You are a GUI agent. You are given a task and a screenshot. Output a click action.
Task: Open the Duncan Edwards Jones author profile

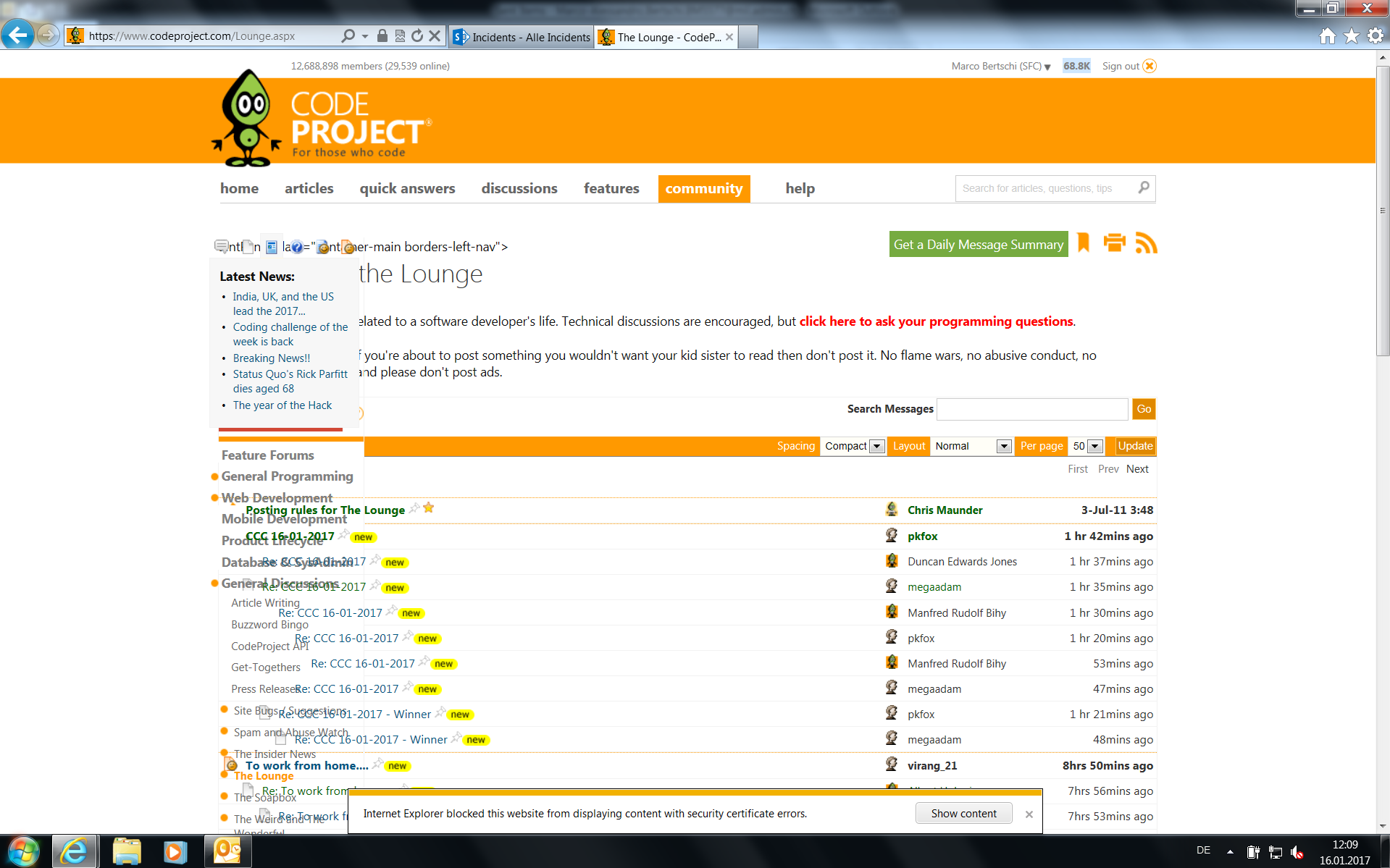coord(962,562)
